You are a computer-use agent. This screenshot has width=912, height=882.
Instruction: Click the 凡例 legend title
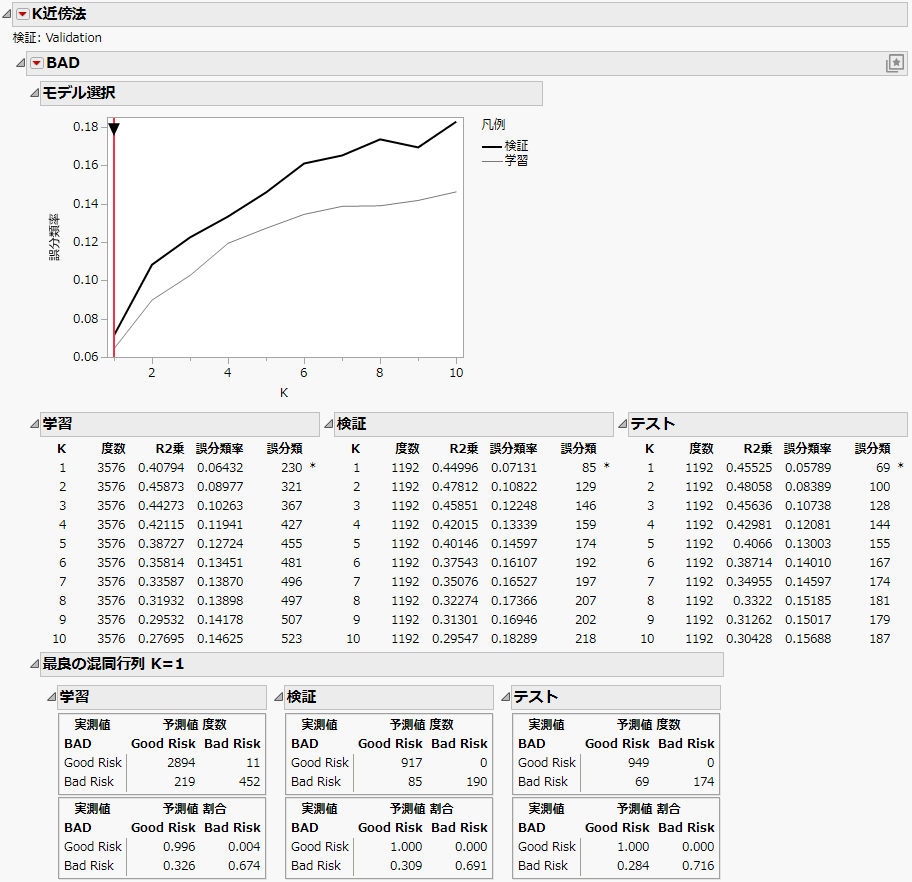pos(493,126)
